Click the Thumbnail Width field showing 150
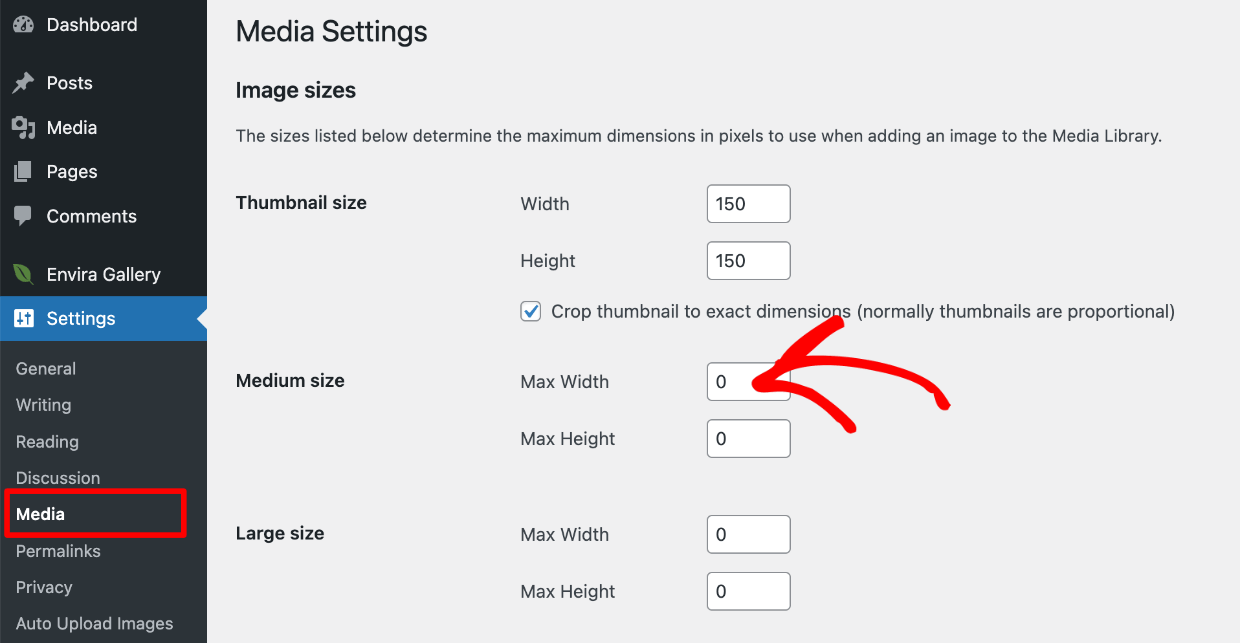Viewport: 1240px width, 643px height. click(748, 203)
